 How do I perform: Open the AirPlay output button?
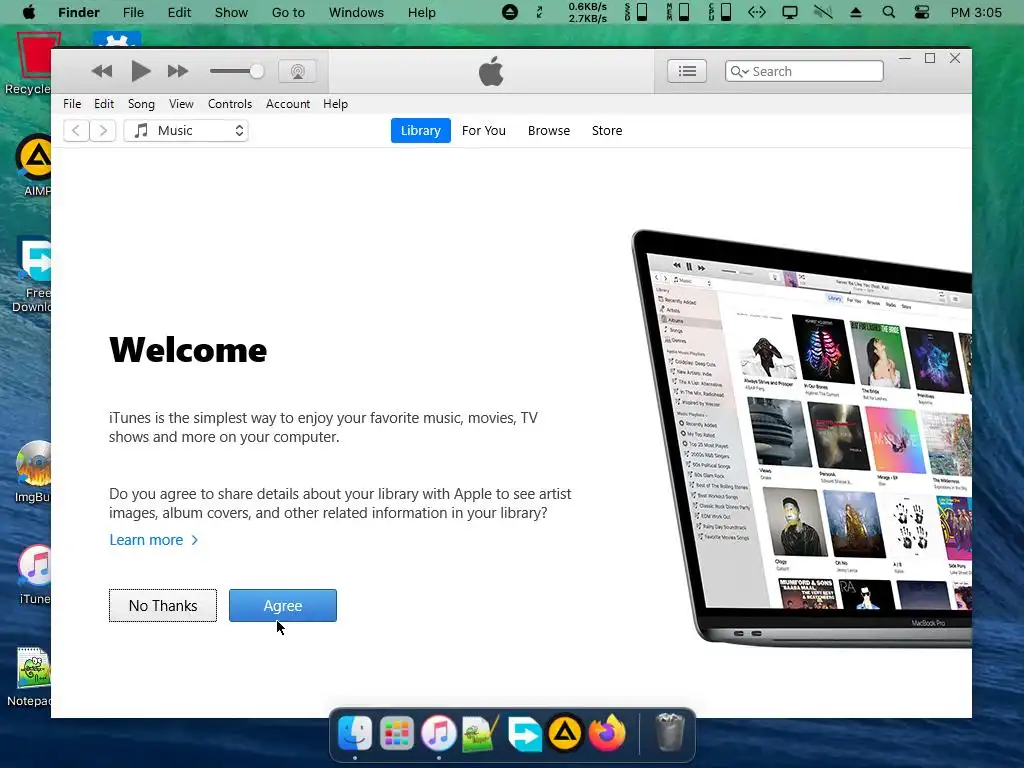[x=298, y=71]
